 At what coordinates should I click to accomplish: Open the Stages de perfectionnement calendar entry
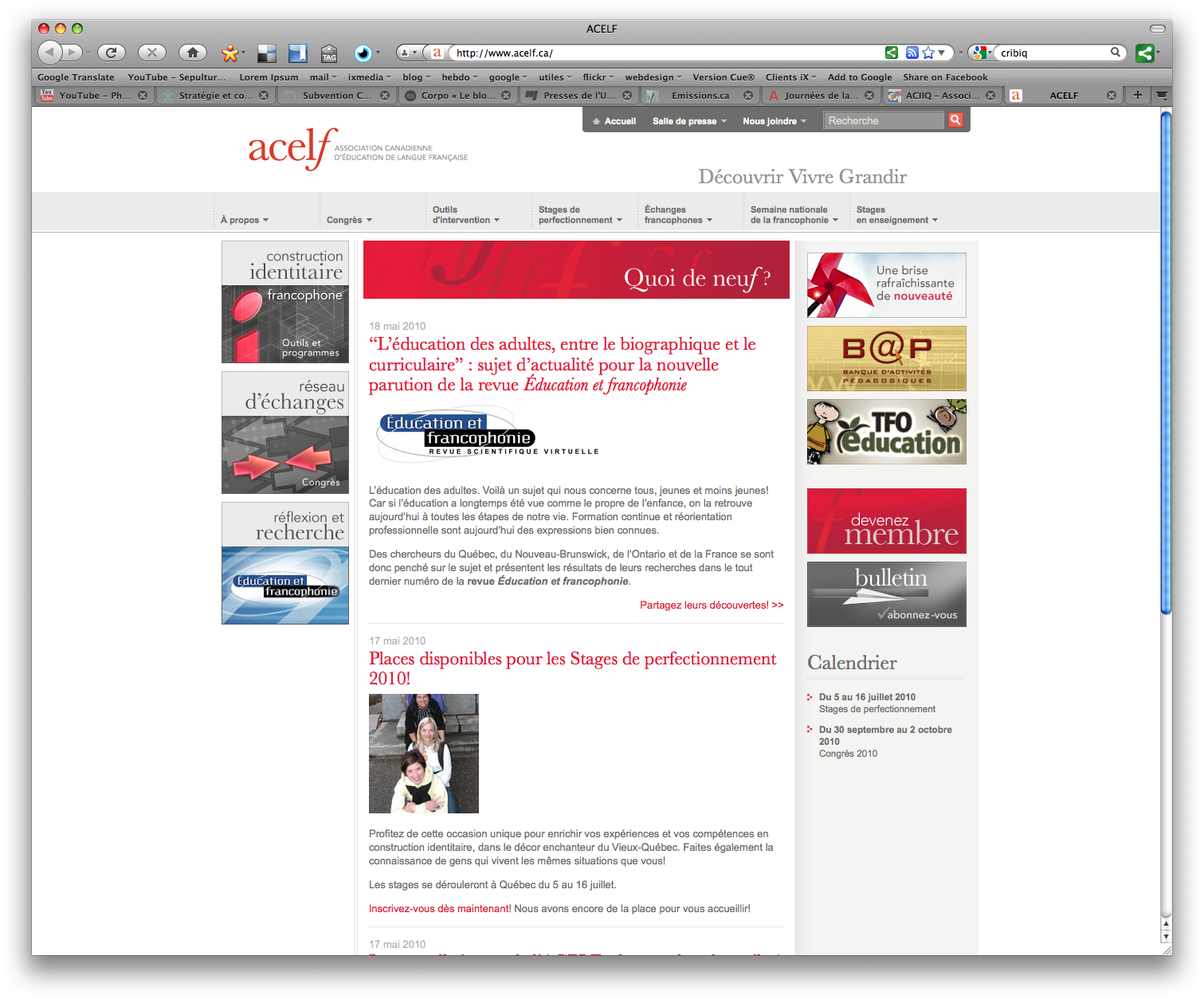877,703
